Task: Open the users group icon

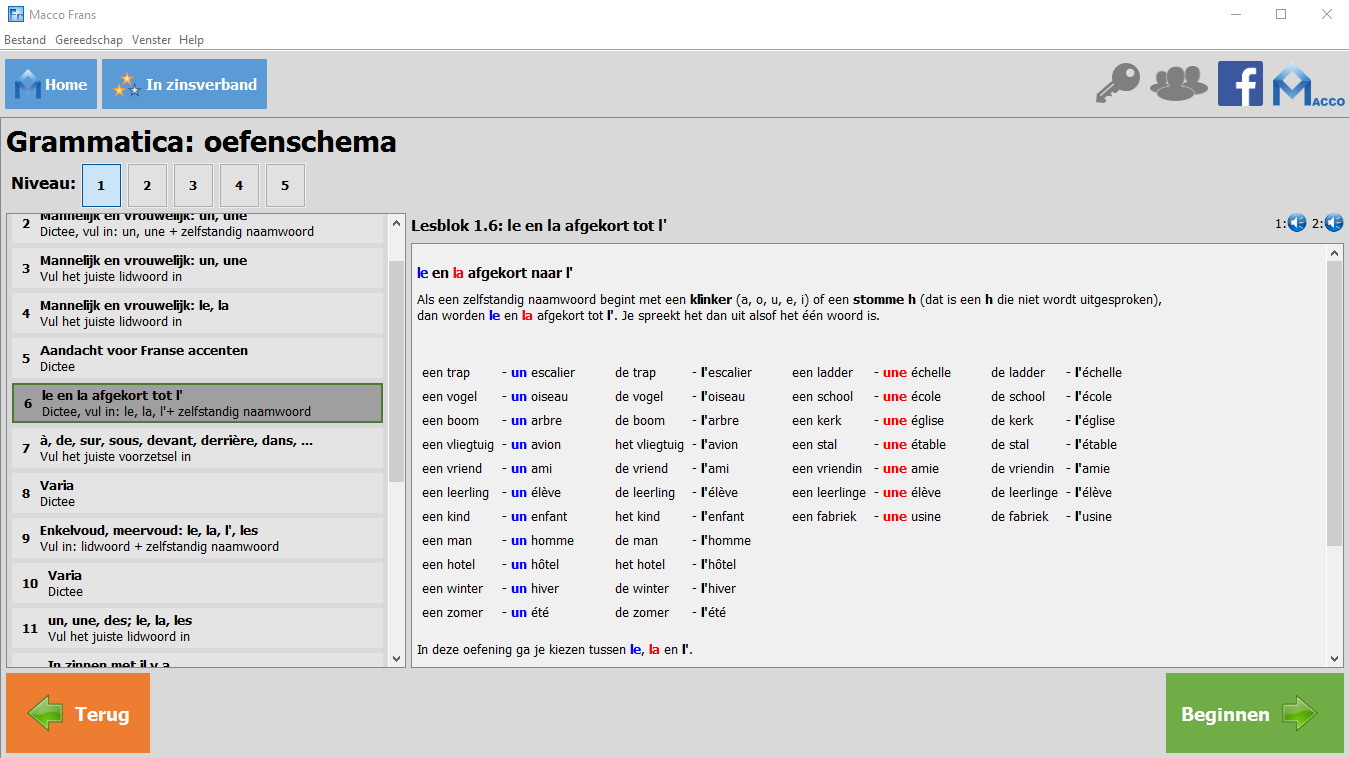Action: click(x=1179, y=84)
